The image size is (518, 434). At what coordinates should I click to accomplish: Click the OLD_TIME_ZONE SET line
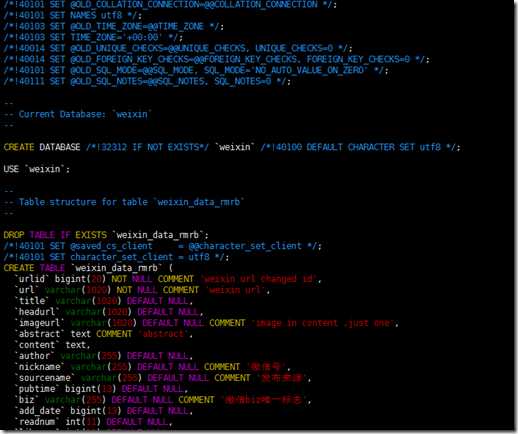[114, 26]
